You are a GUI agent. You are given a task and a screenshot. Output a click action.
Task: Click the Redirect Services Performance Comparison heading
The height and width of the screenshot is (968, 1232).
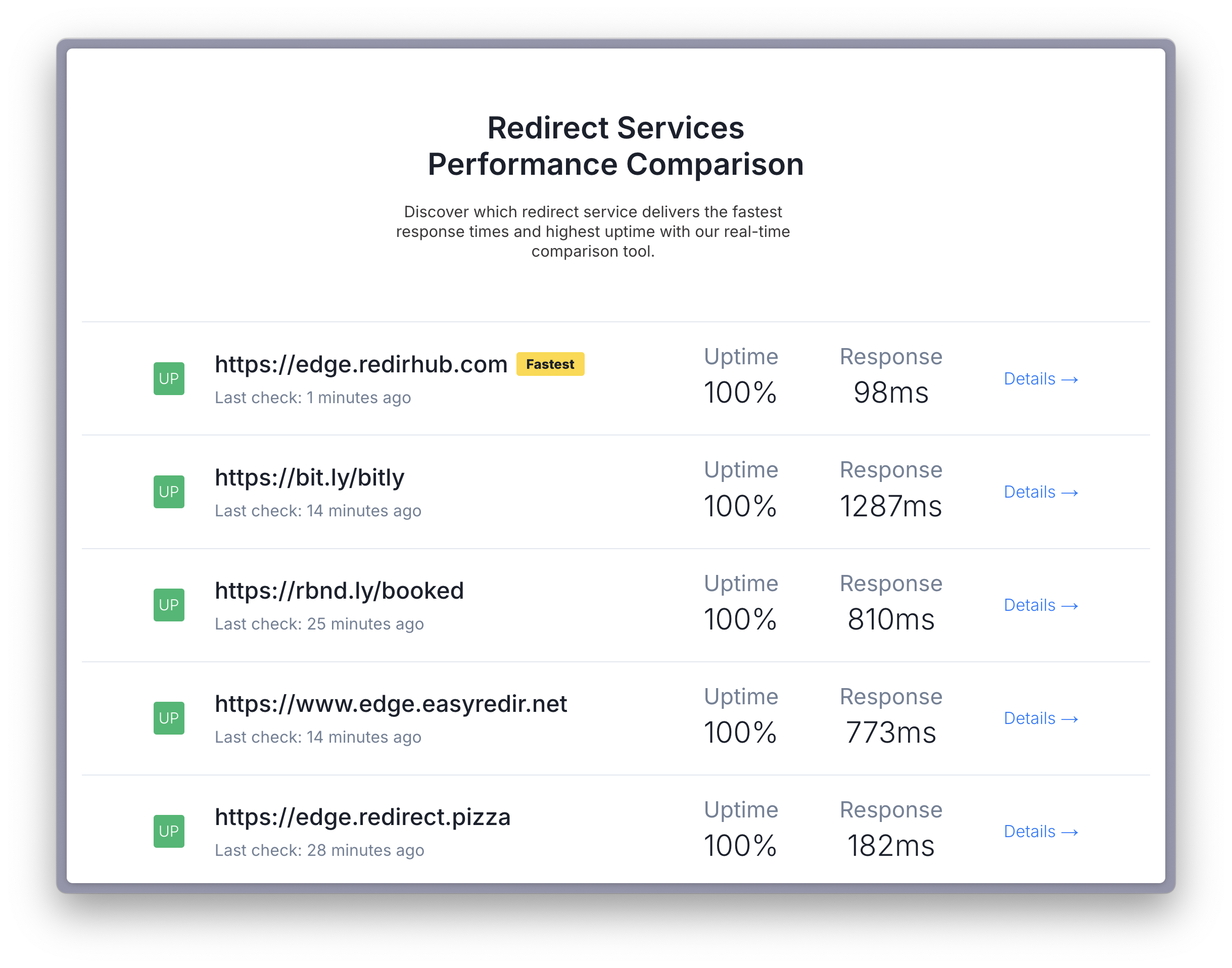[615, 146]
